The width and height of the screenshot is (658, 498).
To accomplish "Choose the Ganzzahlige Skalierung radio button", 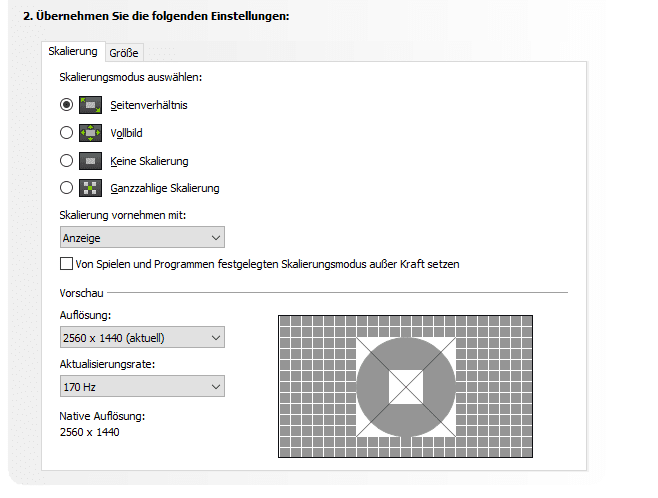I will click(66, 188).
